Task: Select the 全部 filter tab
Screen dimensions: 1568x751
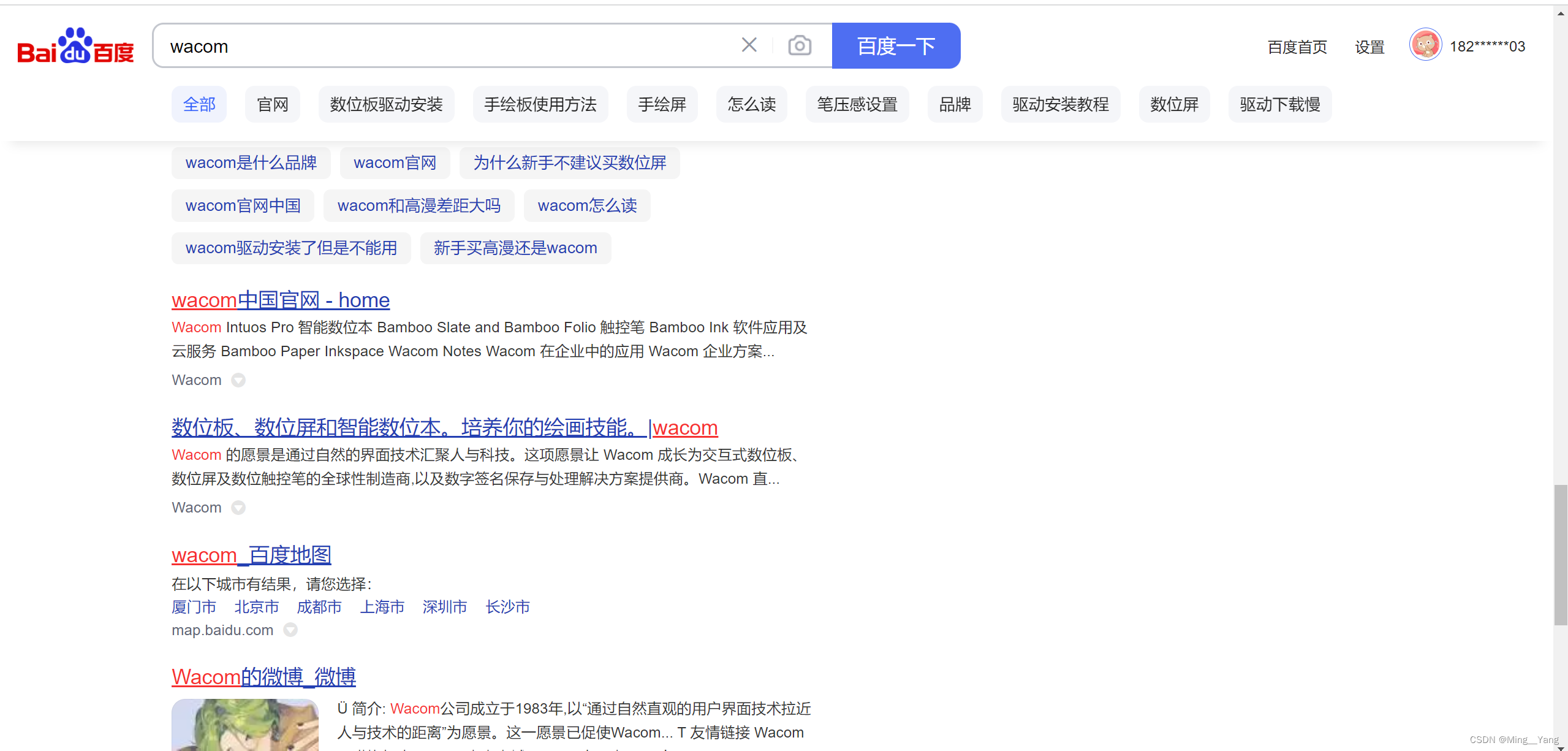Action: pos(199,104)
